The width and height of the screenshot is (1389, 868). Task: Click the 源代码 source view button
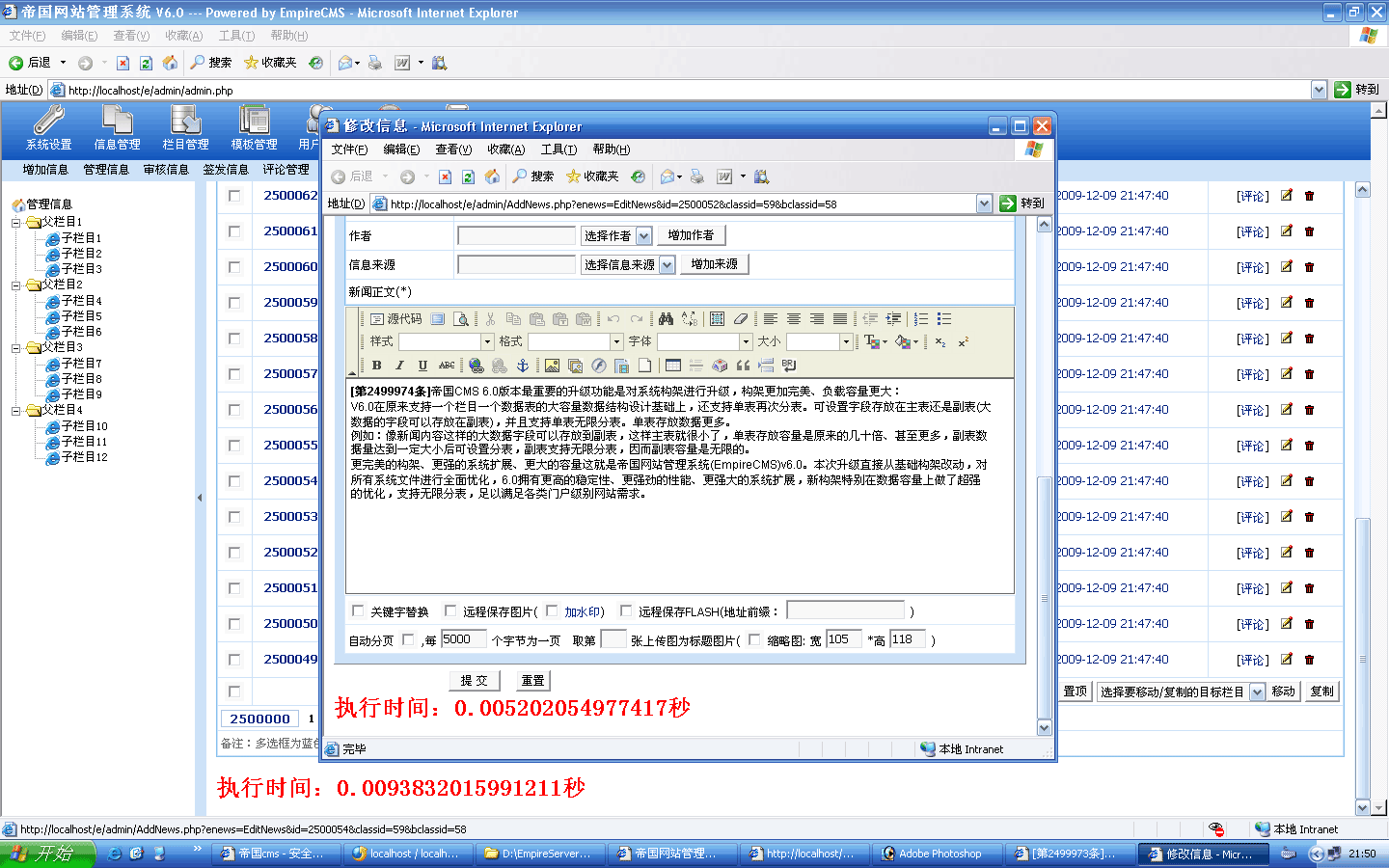(396, 319)
